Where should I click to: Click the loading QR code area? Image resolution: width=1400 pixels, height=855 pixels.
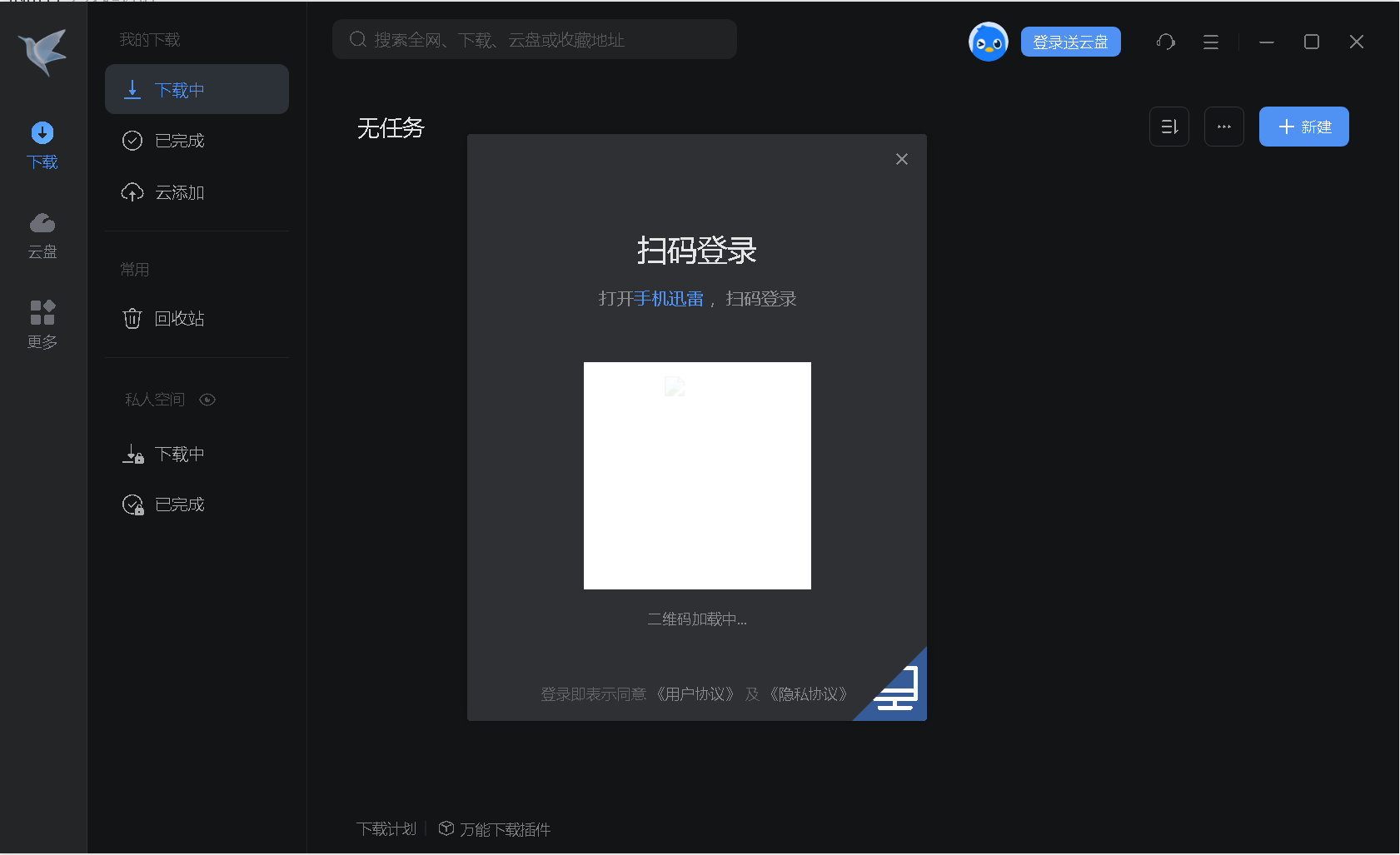(x=697, y=475)
